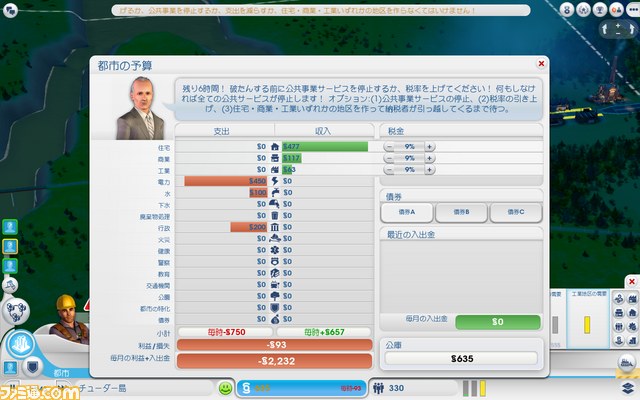Click the 都市 tab label at bottom-left
This screenshot has height=400, width=640.
click(61, 373)
